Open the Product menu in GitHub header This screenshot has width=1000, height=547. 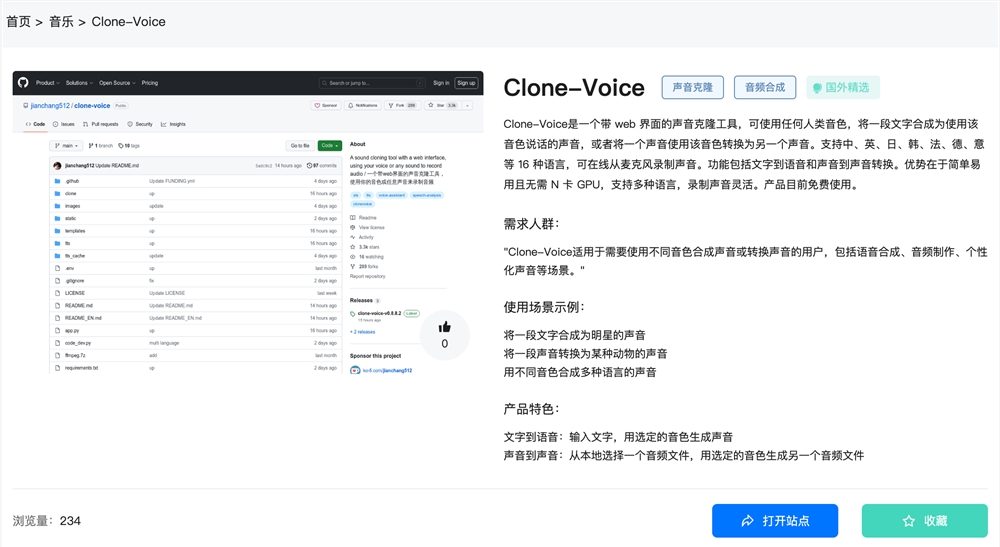pyautogui.click(x=47, y=83)
